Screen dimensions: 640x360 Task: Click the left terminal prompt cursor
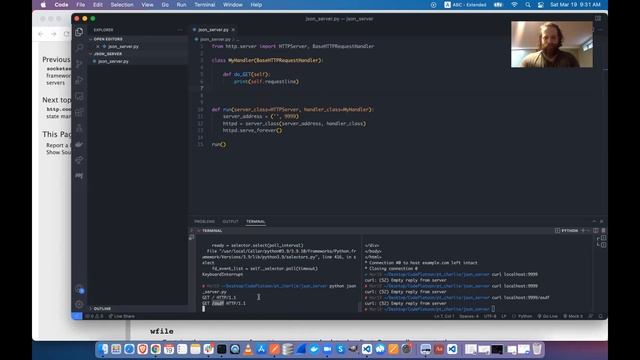(204, 309)
